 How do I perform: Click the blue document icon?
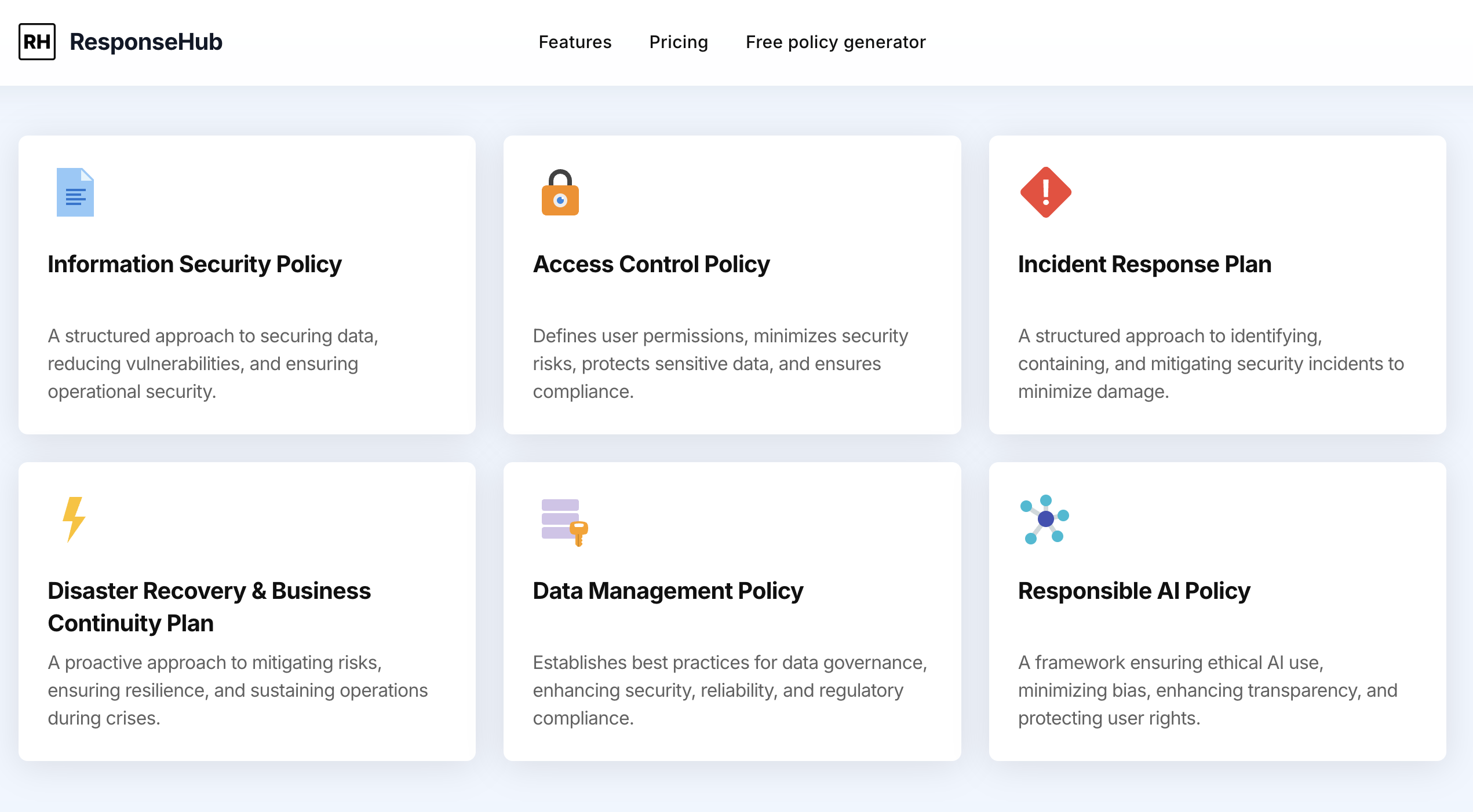(75, 192)
